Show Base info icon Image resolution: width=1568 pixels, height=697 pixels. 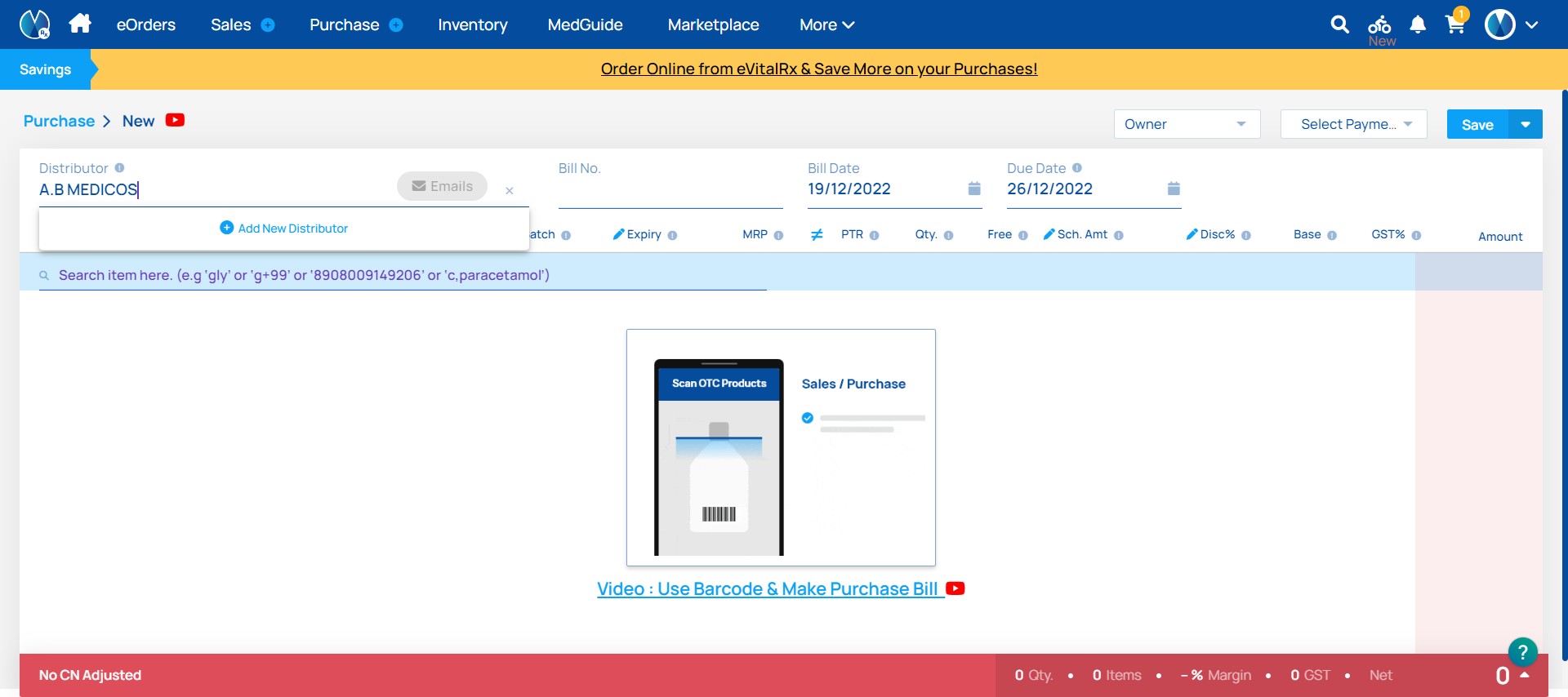pos(1332,235)
